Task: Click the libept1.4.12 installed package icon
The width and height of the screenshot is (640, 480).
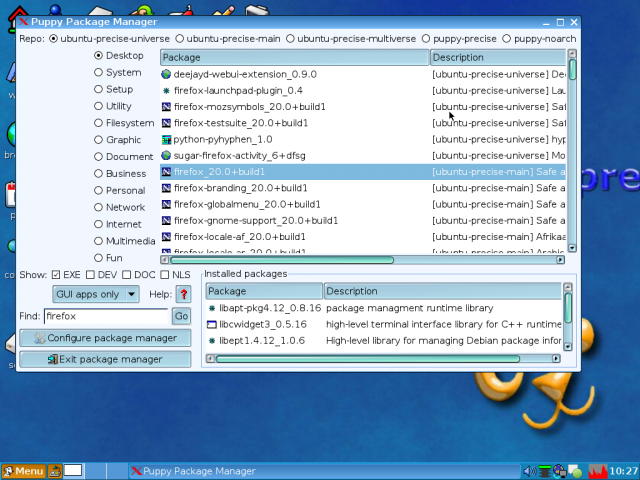Action: coord(211,341)
